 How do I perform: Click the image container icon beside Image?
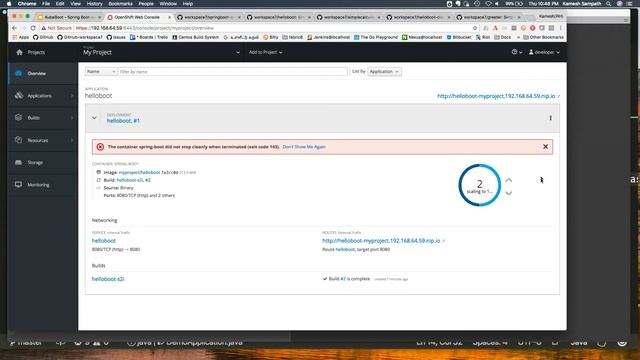pos(98,172)
